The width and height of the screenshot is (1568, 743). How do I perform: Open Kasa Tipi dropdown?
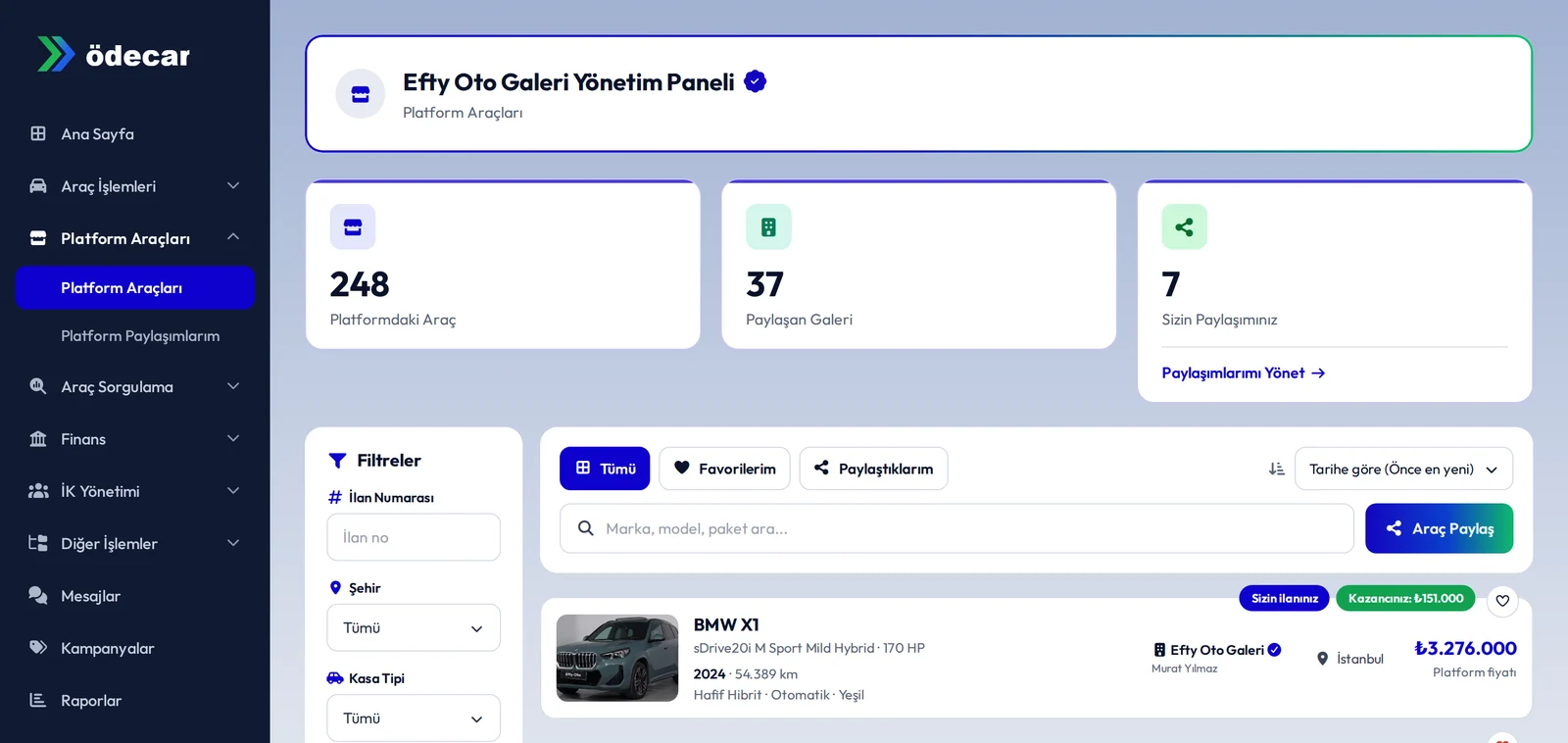[x=414, y=718]
